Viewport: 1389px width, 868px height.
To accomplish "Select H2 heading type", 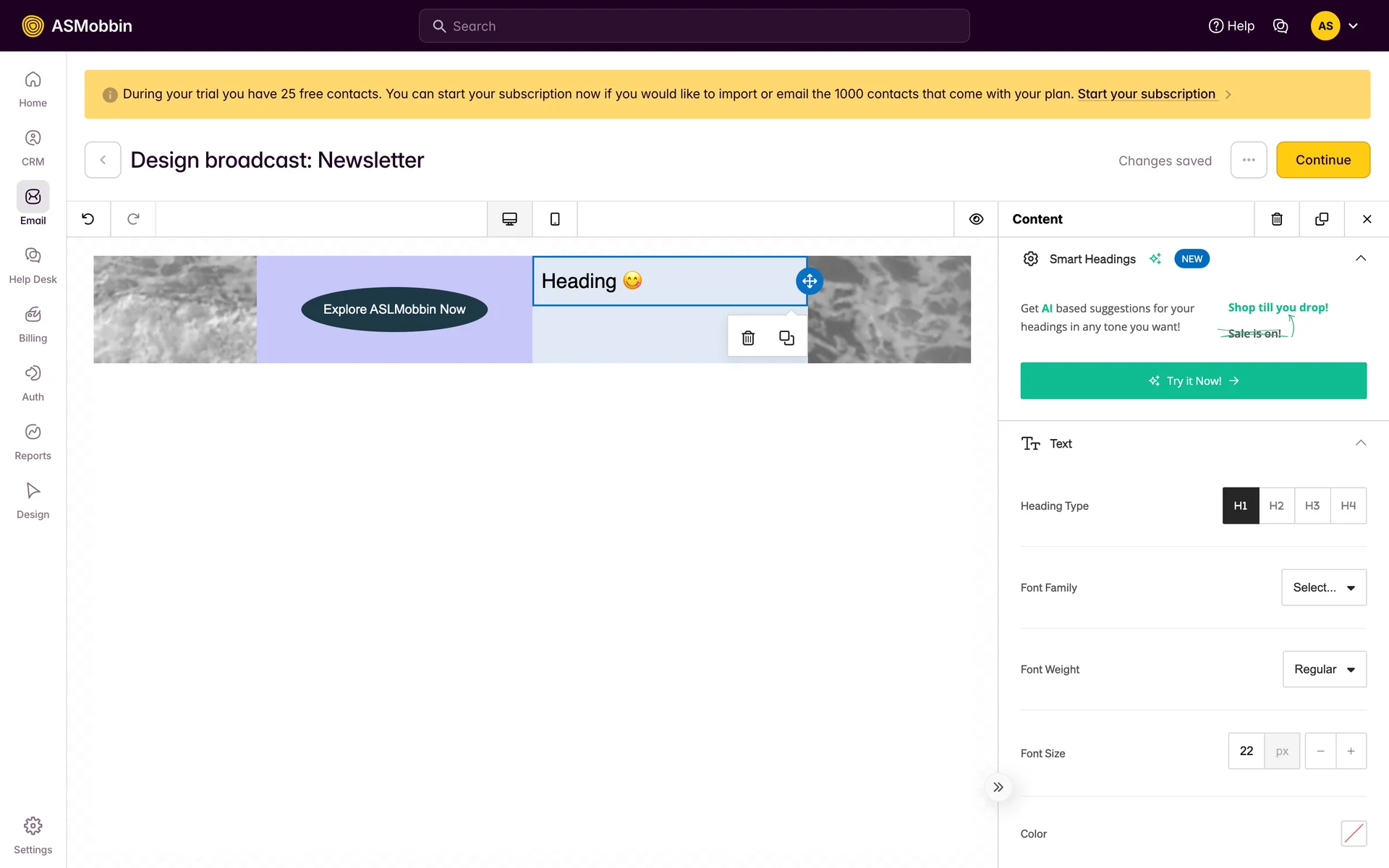I will point(1276,506).
